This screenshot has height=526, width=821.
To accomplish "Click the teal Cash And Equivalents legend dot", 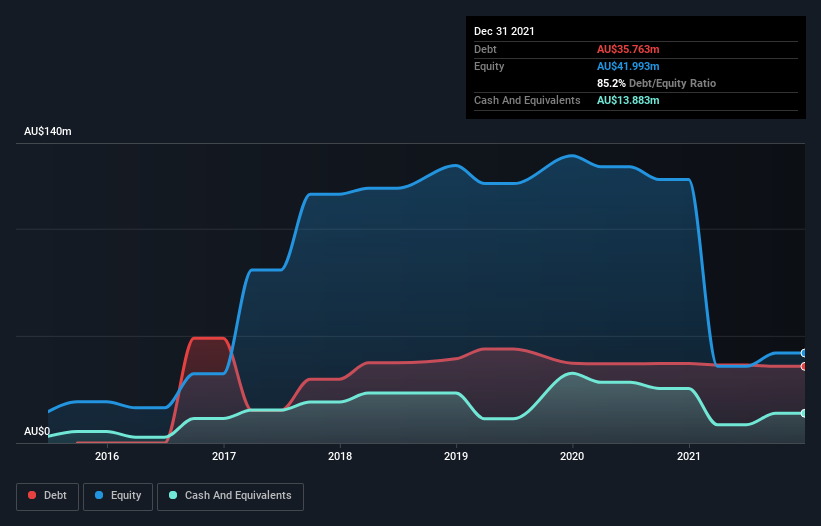I will tap(173, 495).
